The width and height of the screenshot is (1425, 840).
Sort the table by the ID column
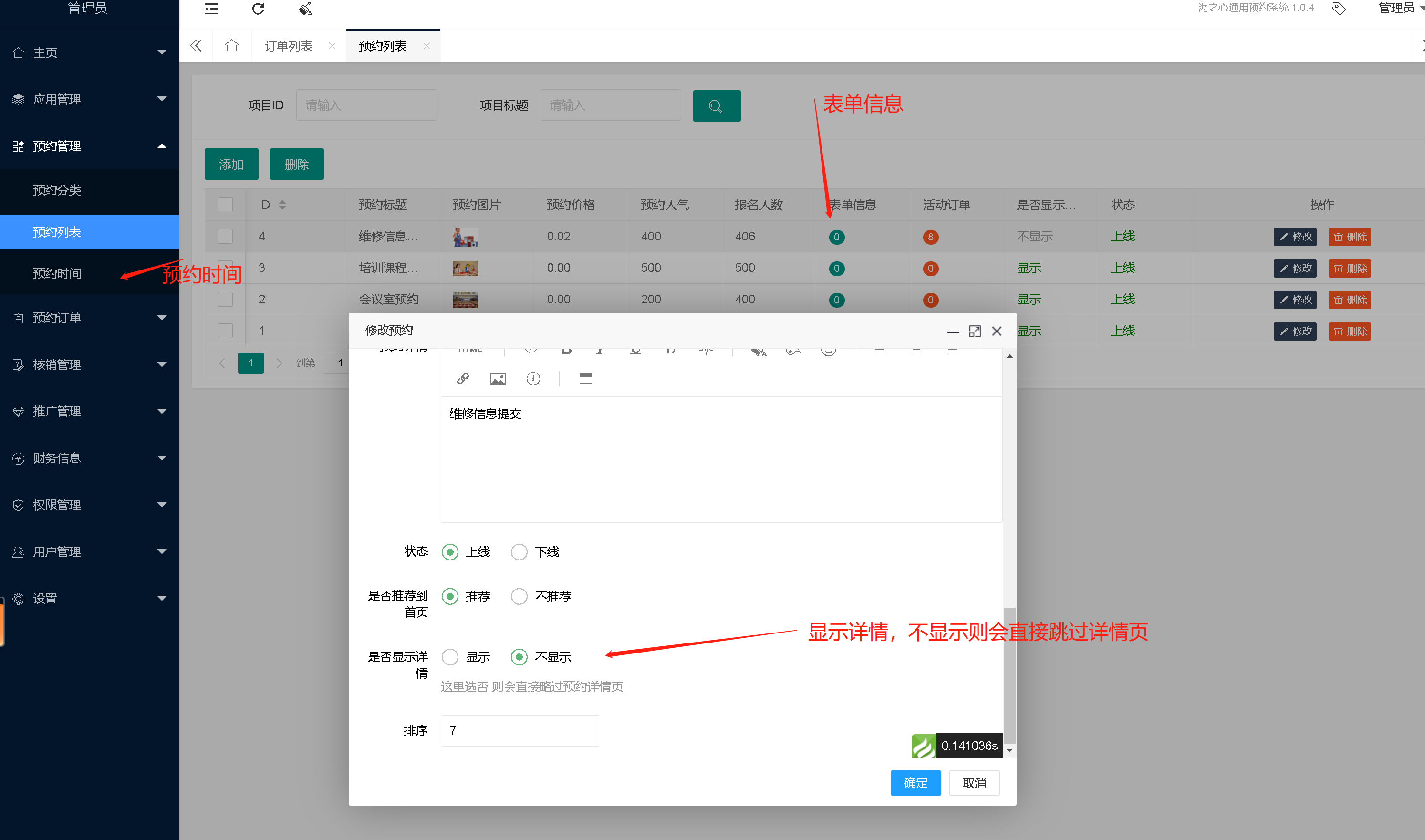click(x=282, y=205)
